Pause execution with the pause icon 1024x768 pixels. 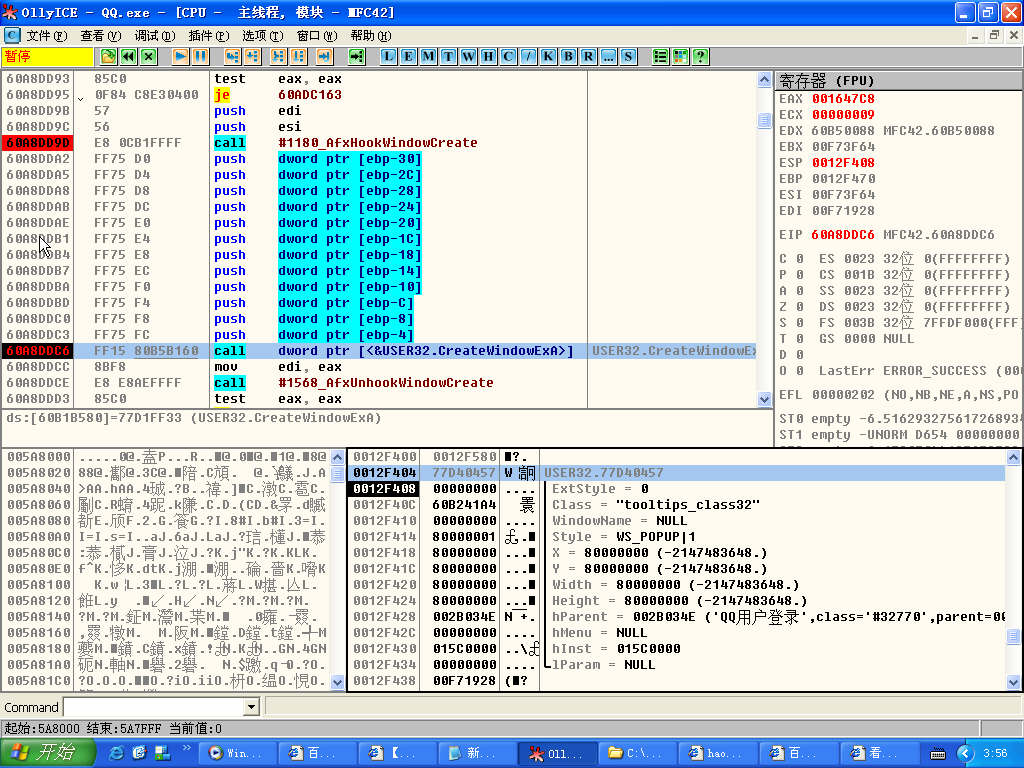(201, 56)
